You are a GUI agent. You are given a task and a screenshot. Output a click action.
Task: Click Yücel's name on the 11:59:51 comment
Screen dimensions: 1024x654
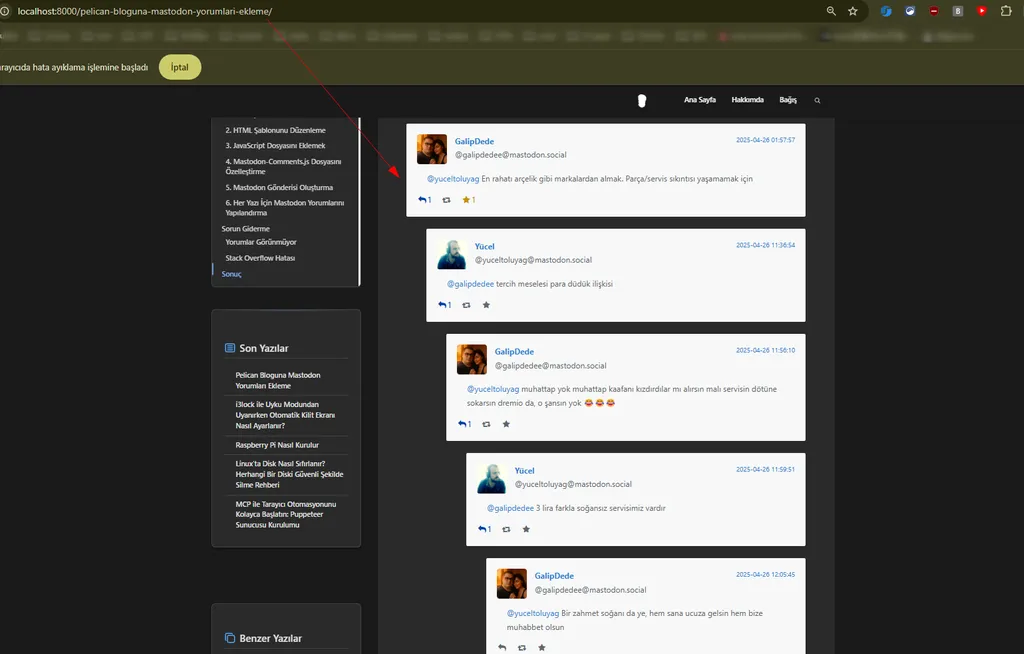524,470
